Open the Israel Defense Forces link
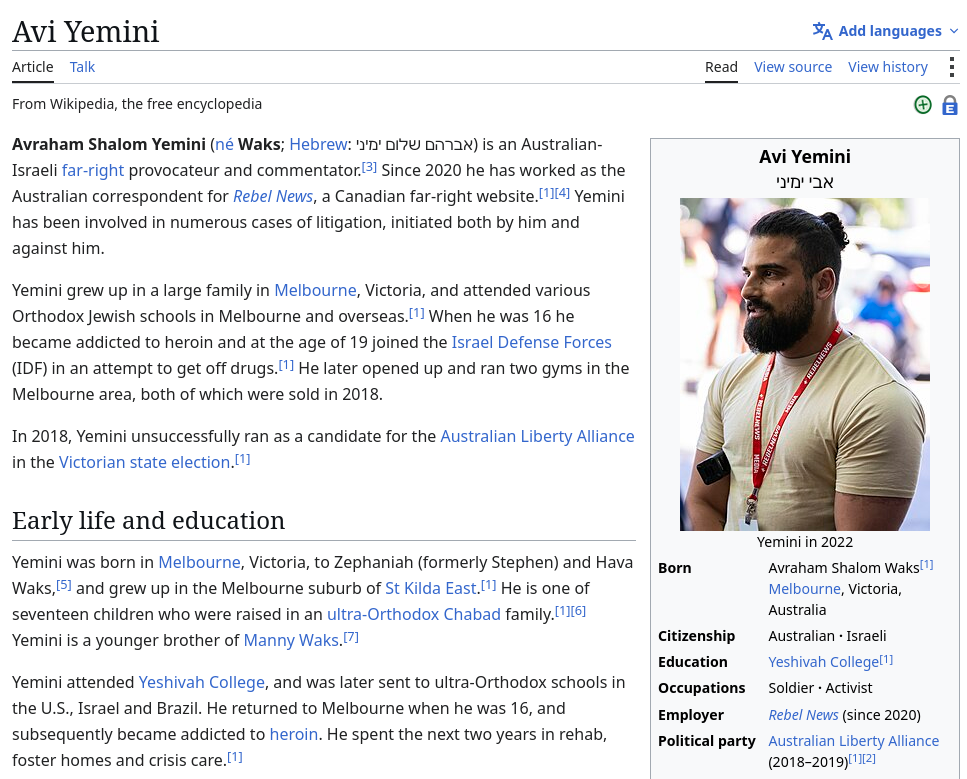The image size is (967, 779). tap(531, 342)
